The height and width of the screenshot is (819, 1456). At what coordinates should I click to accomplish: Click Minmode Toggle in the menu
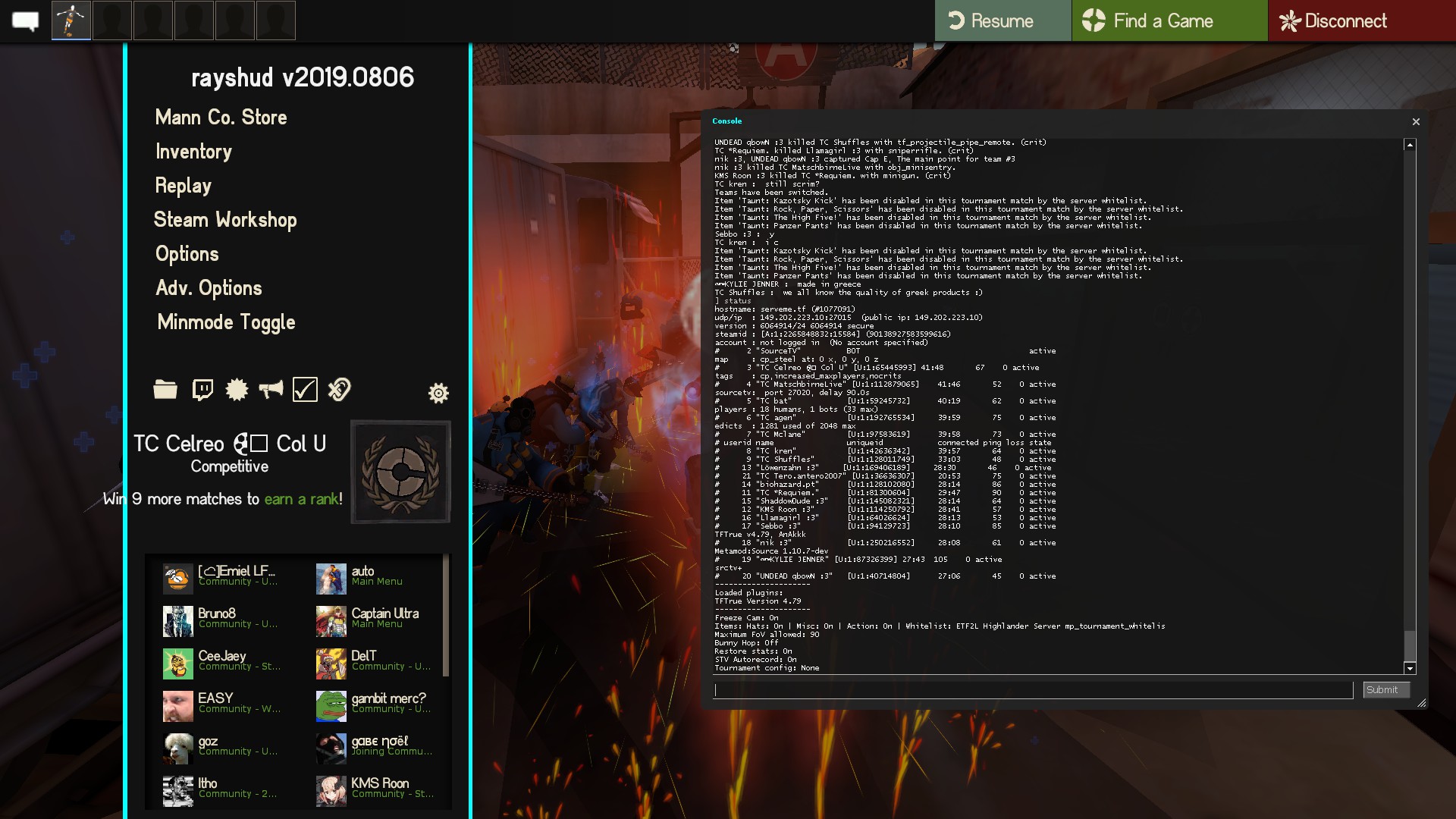(226, 322)
